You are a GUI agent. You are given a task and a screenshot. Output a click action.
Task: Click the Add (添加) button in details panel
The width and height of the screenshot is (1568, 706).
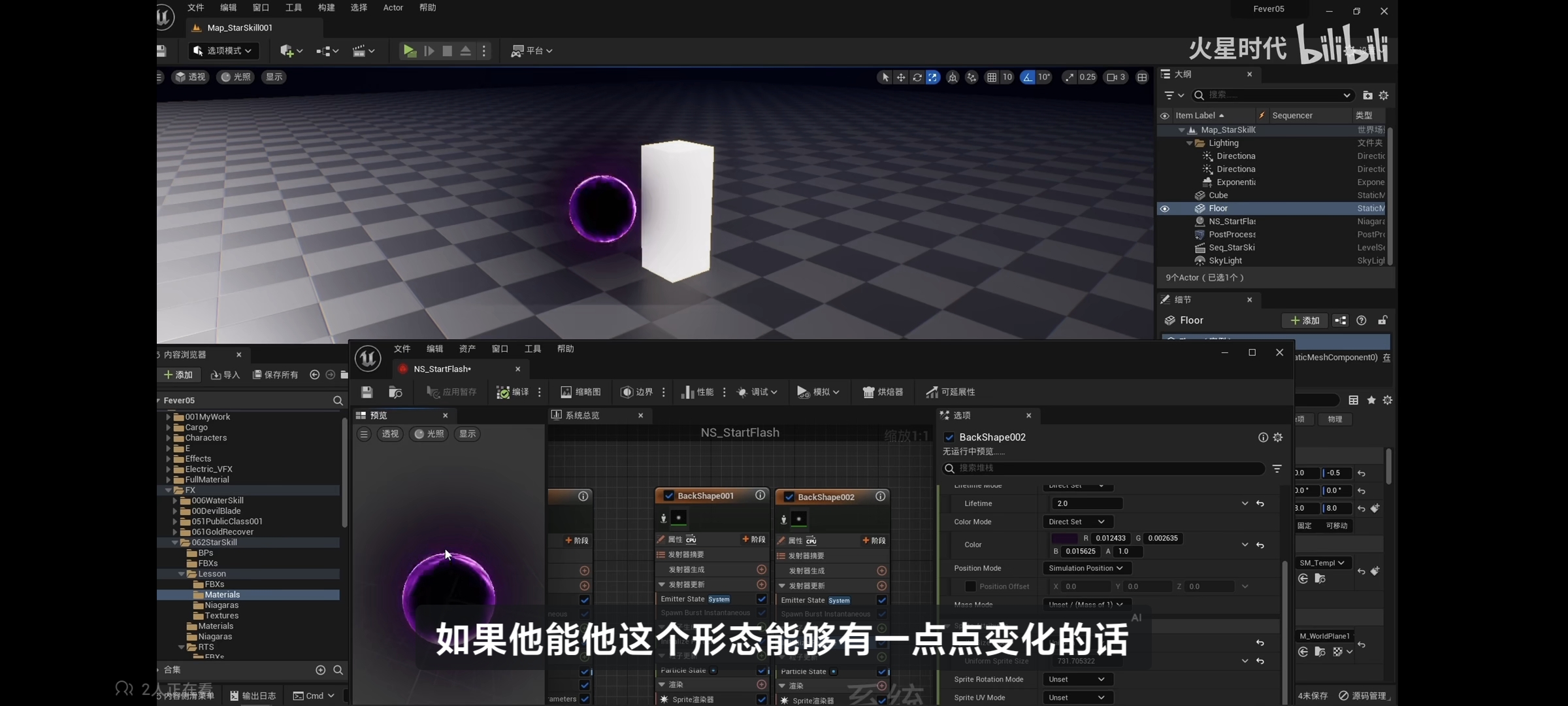pos(1305,320)
